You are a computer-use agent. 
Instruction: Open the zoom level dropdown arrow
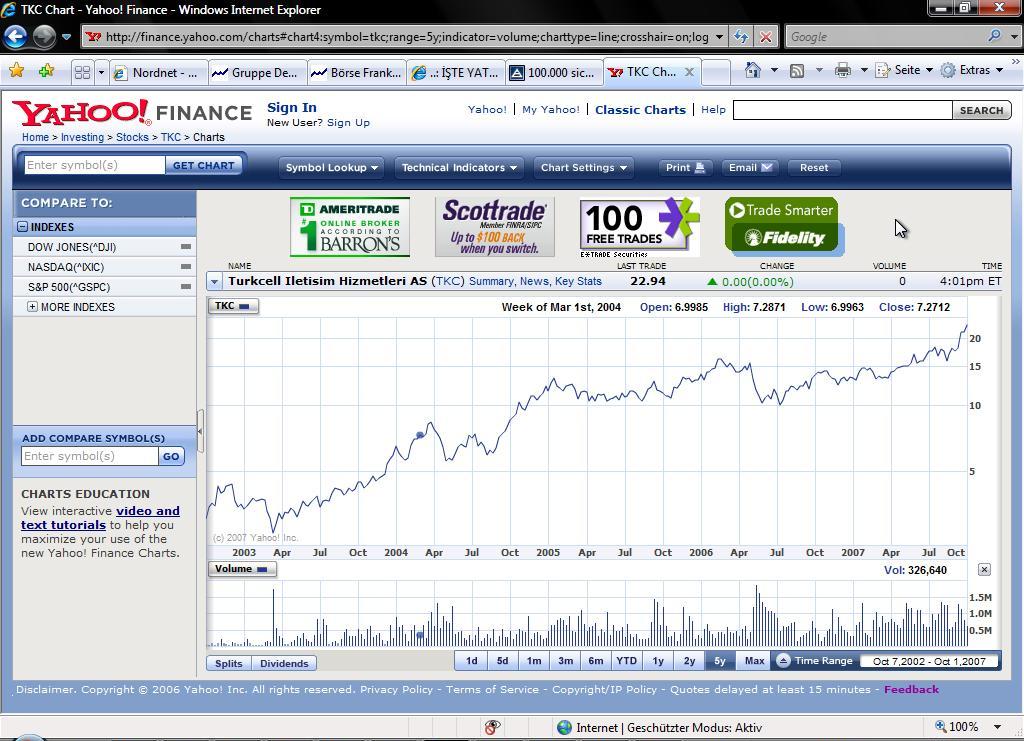tap(997, 727)
